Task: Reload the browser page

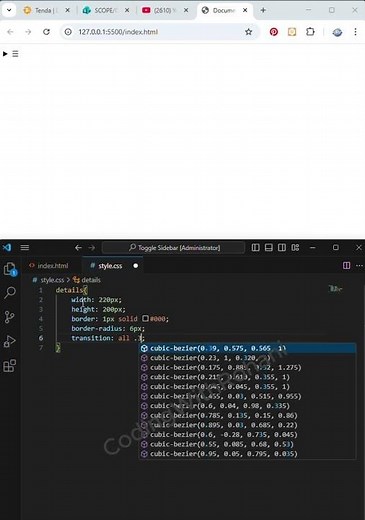Action: coord(46,32)
